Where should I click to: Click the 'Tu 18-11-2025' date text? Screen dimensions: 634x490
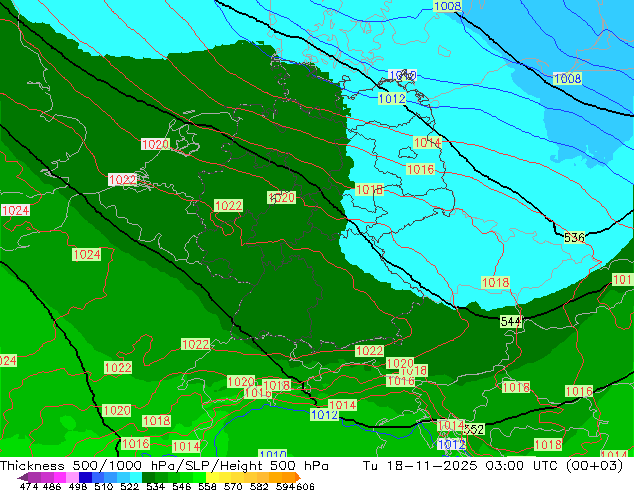click(420, 465)
